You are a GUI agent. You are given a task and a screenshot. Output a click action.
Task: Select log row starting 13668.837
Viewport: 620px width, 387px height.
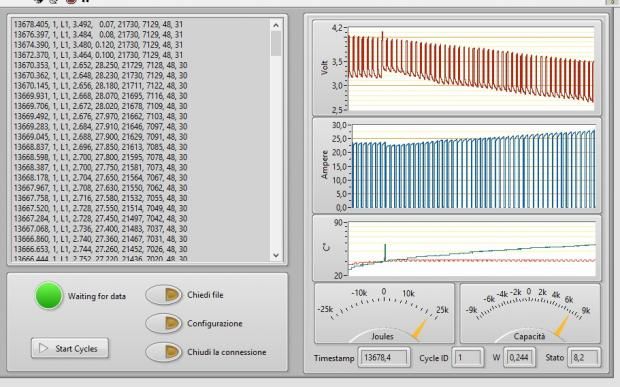click(x=100, y=147)
